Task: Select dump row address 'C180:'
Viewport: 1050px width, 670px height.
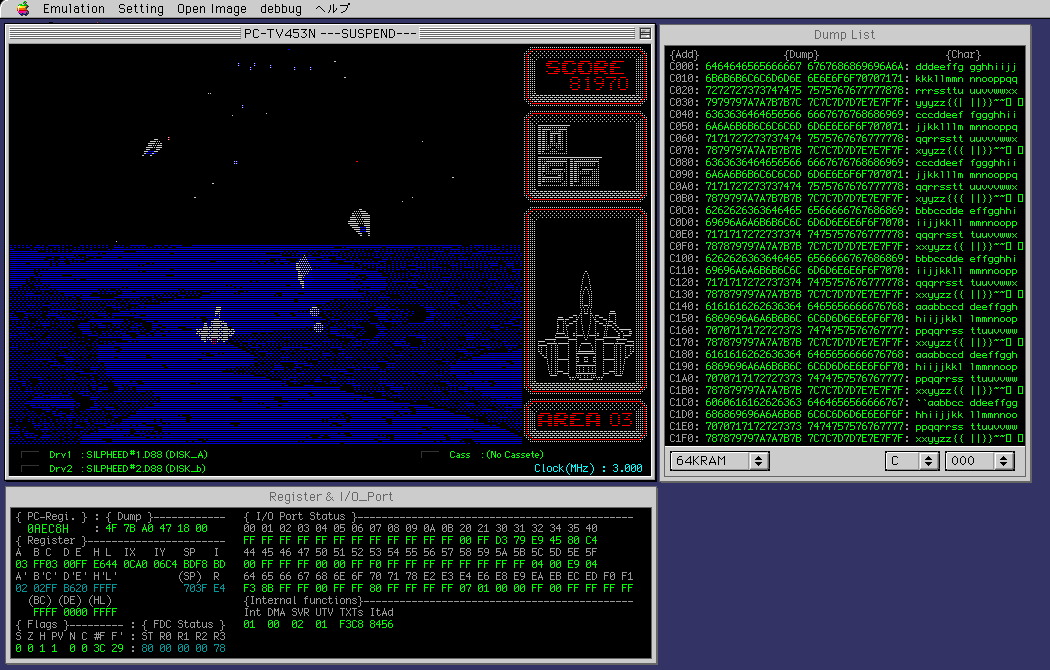Action: click(x=684, y=355)
